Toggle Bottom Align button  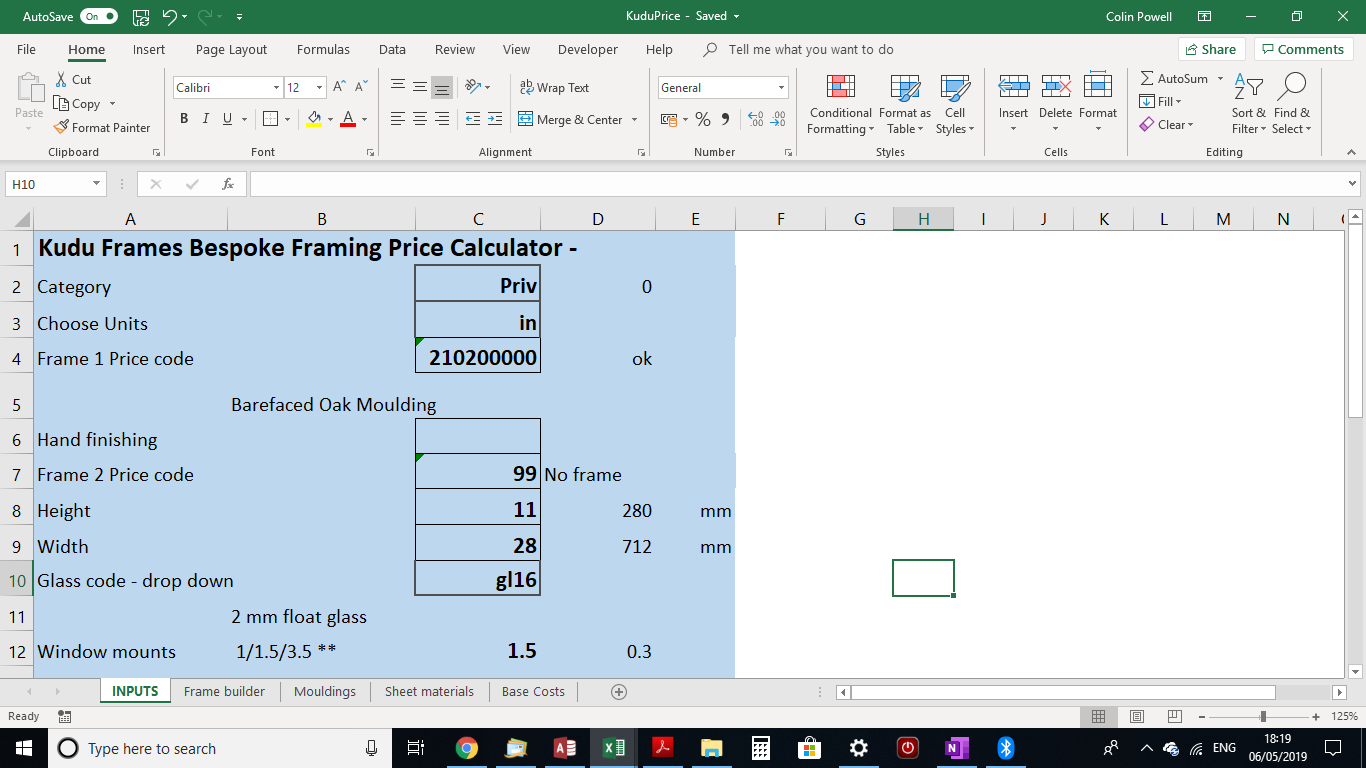(x=442, y=87)
